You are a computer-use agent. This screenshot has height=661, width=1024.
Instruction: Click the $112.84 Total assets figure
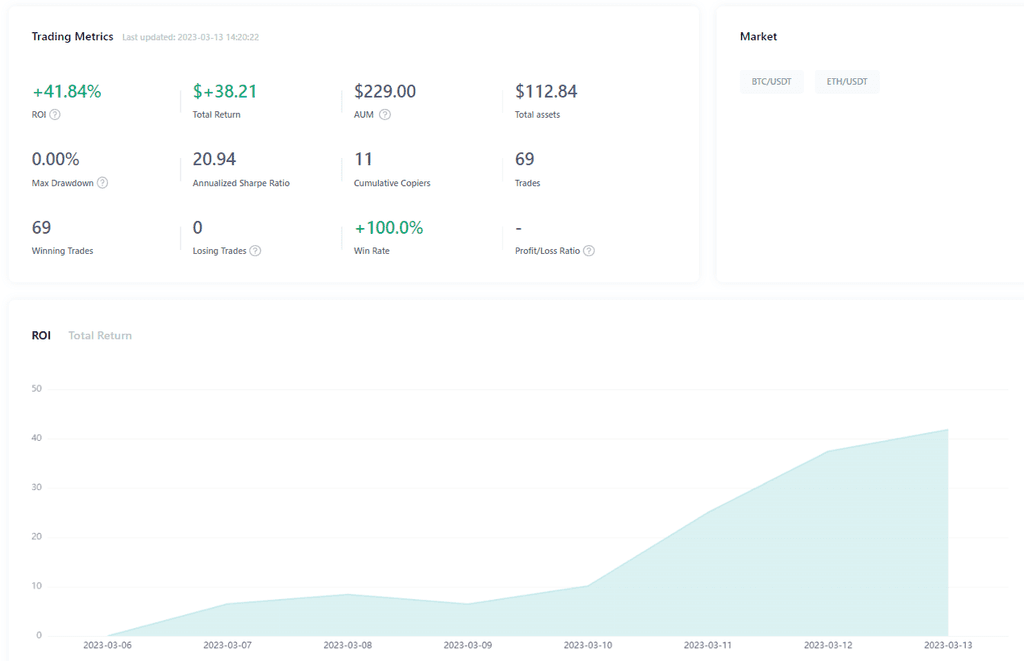546,91
